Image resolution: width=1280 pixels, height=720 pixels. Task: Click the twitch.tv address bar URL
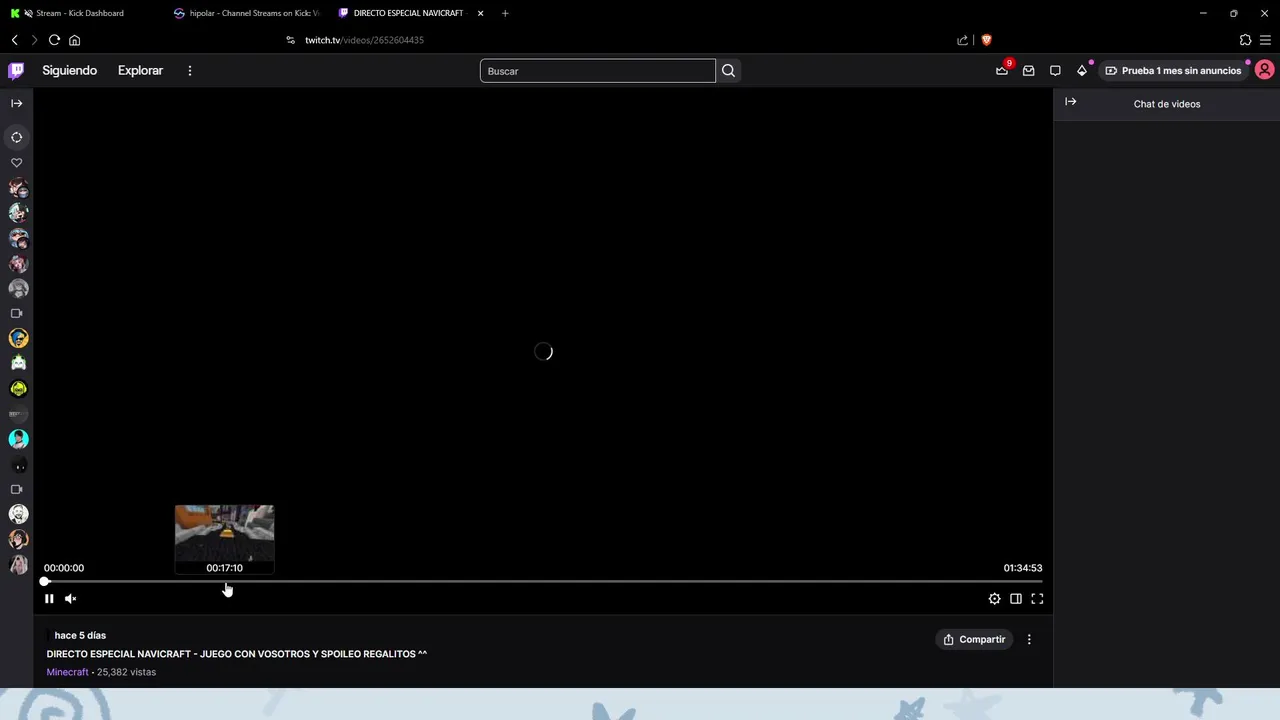[x=364, y=40]
